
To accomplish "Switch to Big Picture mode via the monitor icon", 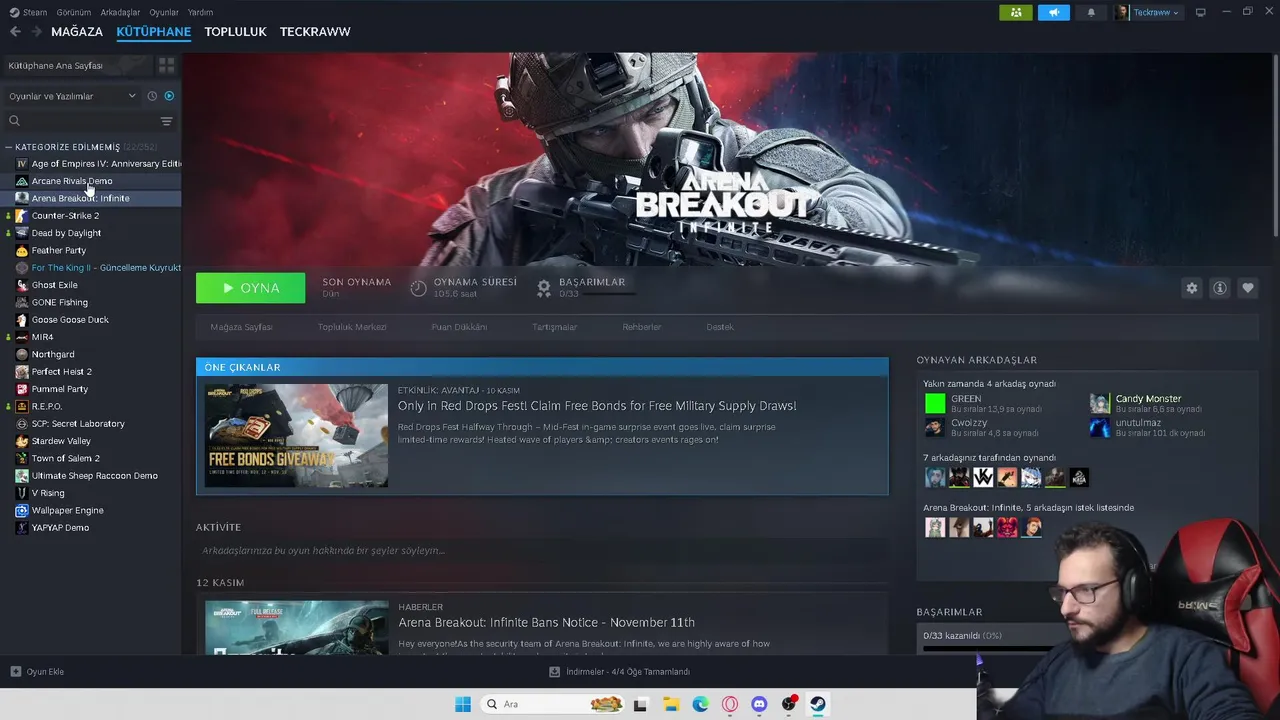I will point(1200,12).
